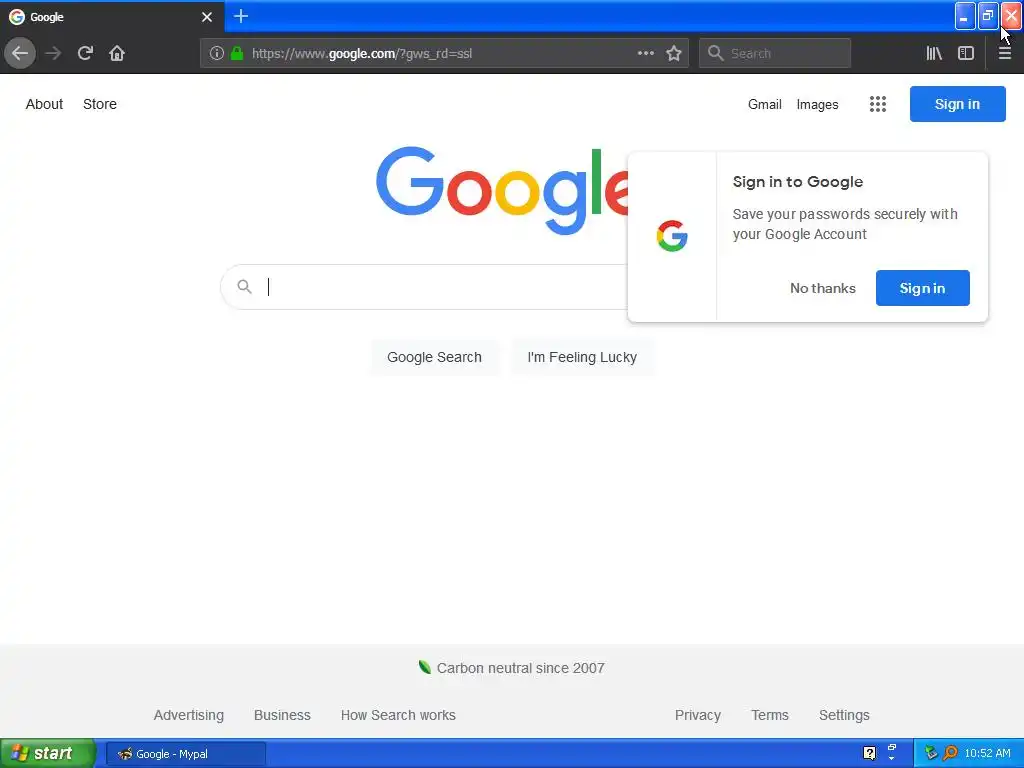Click the Google G logo in popup

(672, 236)
